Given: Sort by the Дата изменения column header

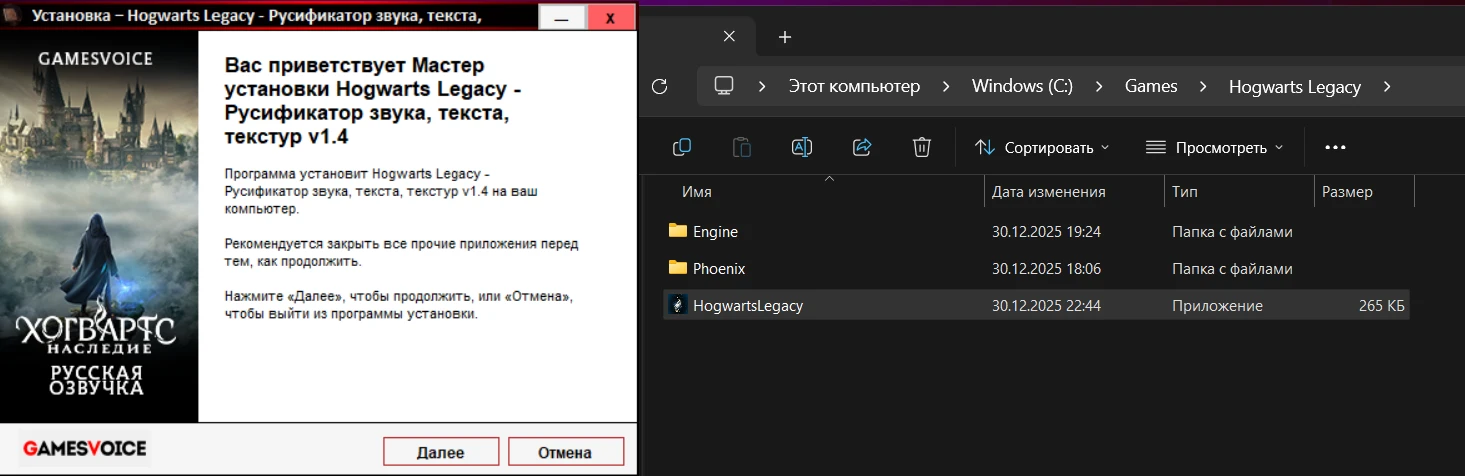Looking at the screenshot, I should tap(1048, 192).
